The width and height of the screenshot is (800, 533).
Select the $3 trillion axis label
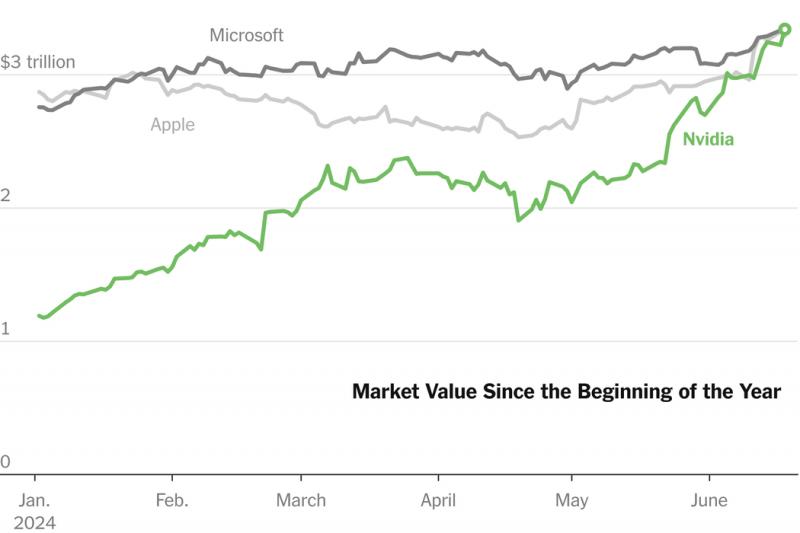click(x=38, y=62)
